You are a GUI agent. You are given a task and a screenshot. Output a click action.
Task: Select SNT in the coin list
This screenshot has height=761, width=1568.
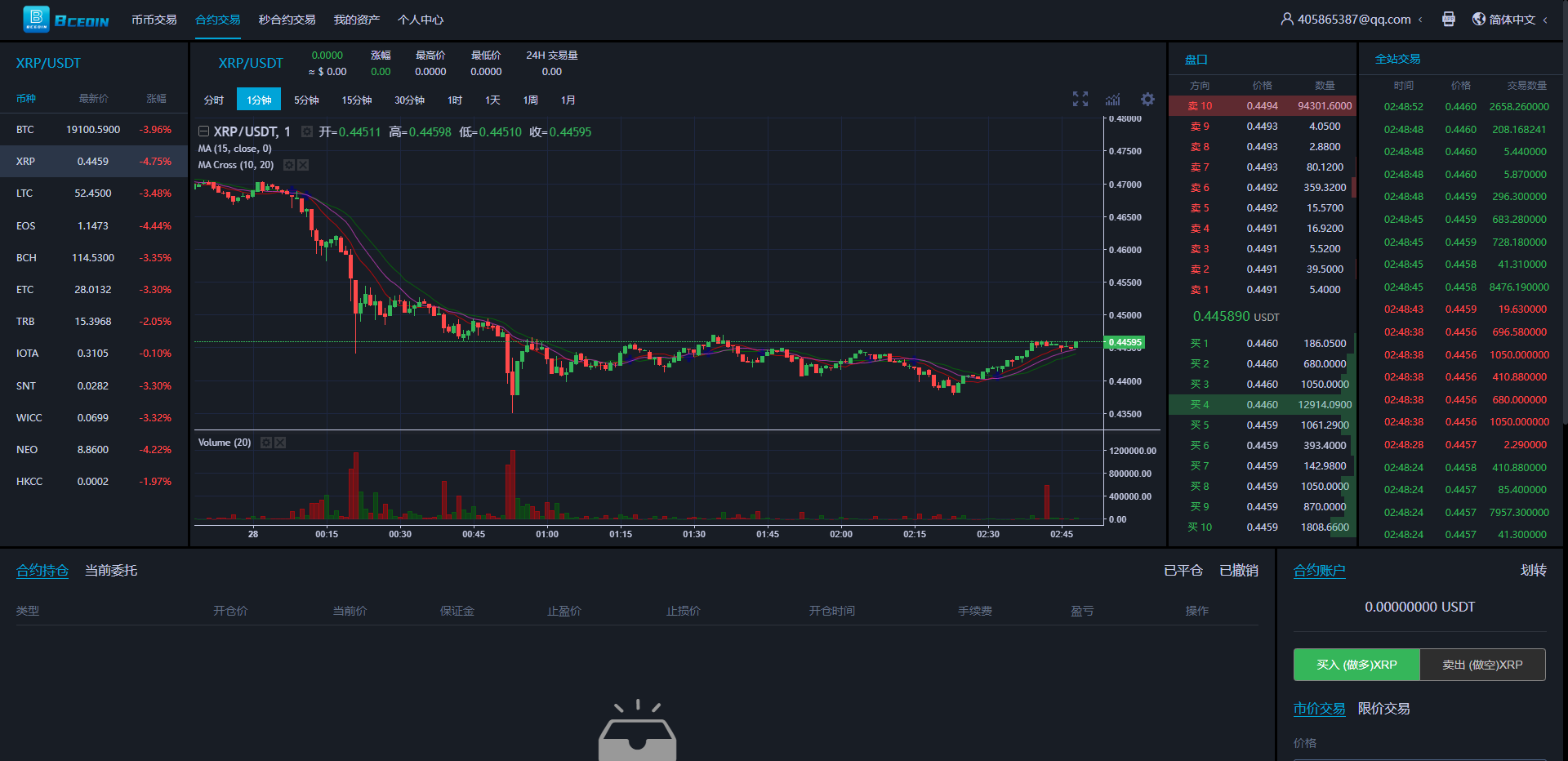(94, 386)
